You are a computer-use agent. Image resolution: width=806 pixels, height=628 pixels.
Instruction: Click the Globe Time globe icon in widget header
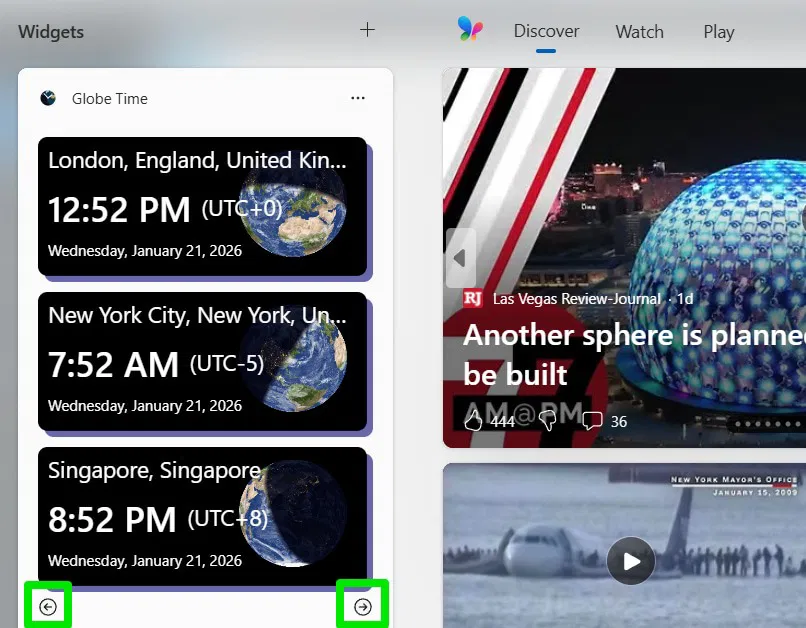[47, 98]
